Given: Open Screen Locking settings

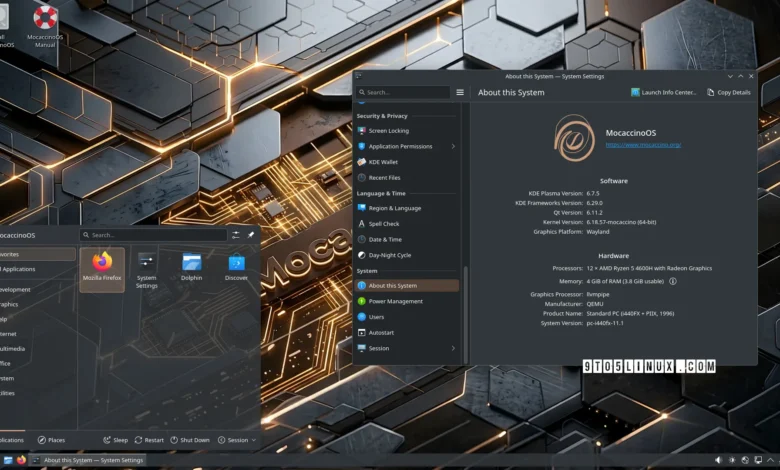Looking at the screenshot, I should click(407, 131).
